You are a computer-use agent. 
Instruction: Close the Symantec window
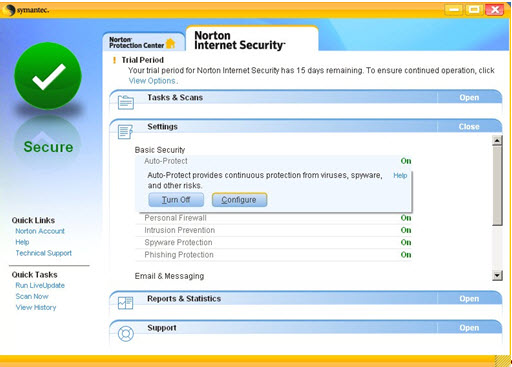click(495, 10)
